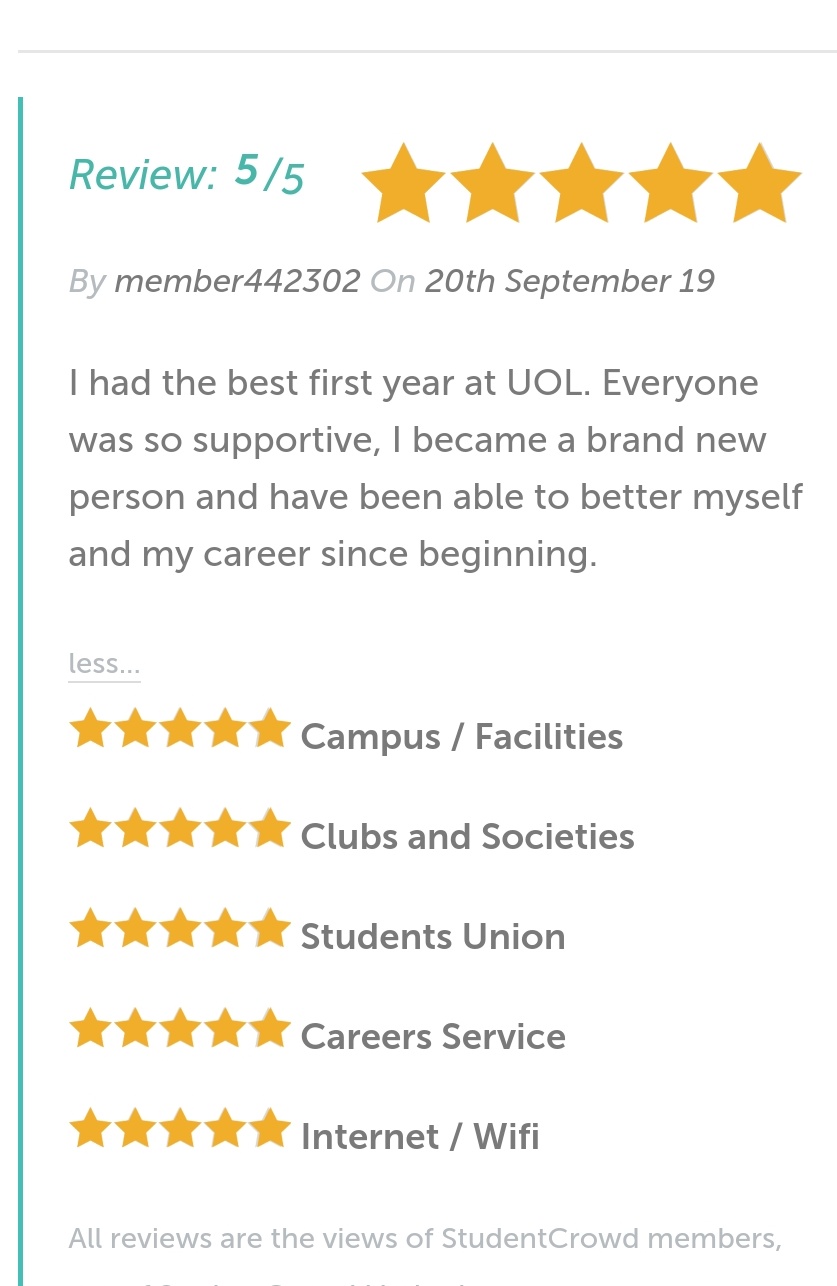
Task: Click the third large star of overall rating
Action: [x=581, y=183]
